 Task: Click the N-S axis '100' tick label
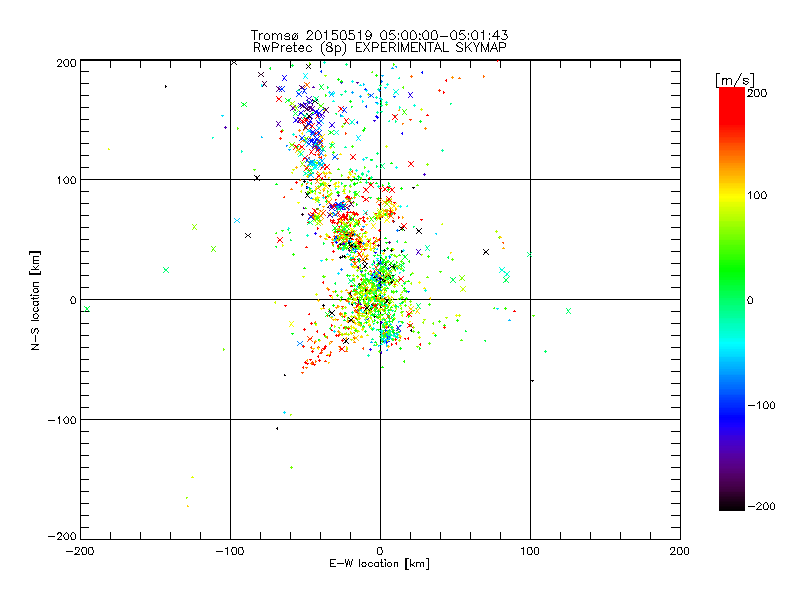point(66,180)
